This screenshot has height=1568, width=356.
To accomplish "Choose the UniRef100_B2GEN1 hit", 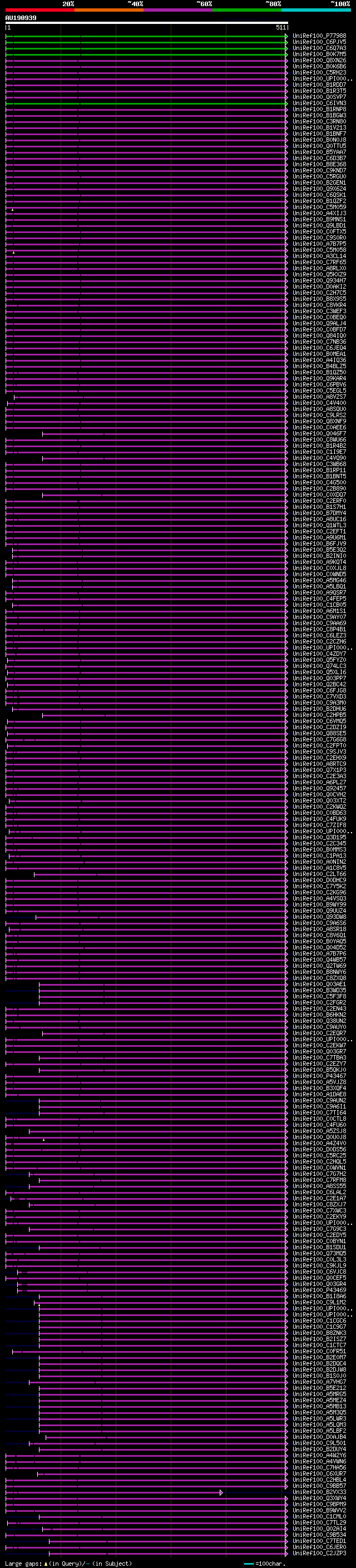I will 319,182.
